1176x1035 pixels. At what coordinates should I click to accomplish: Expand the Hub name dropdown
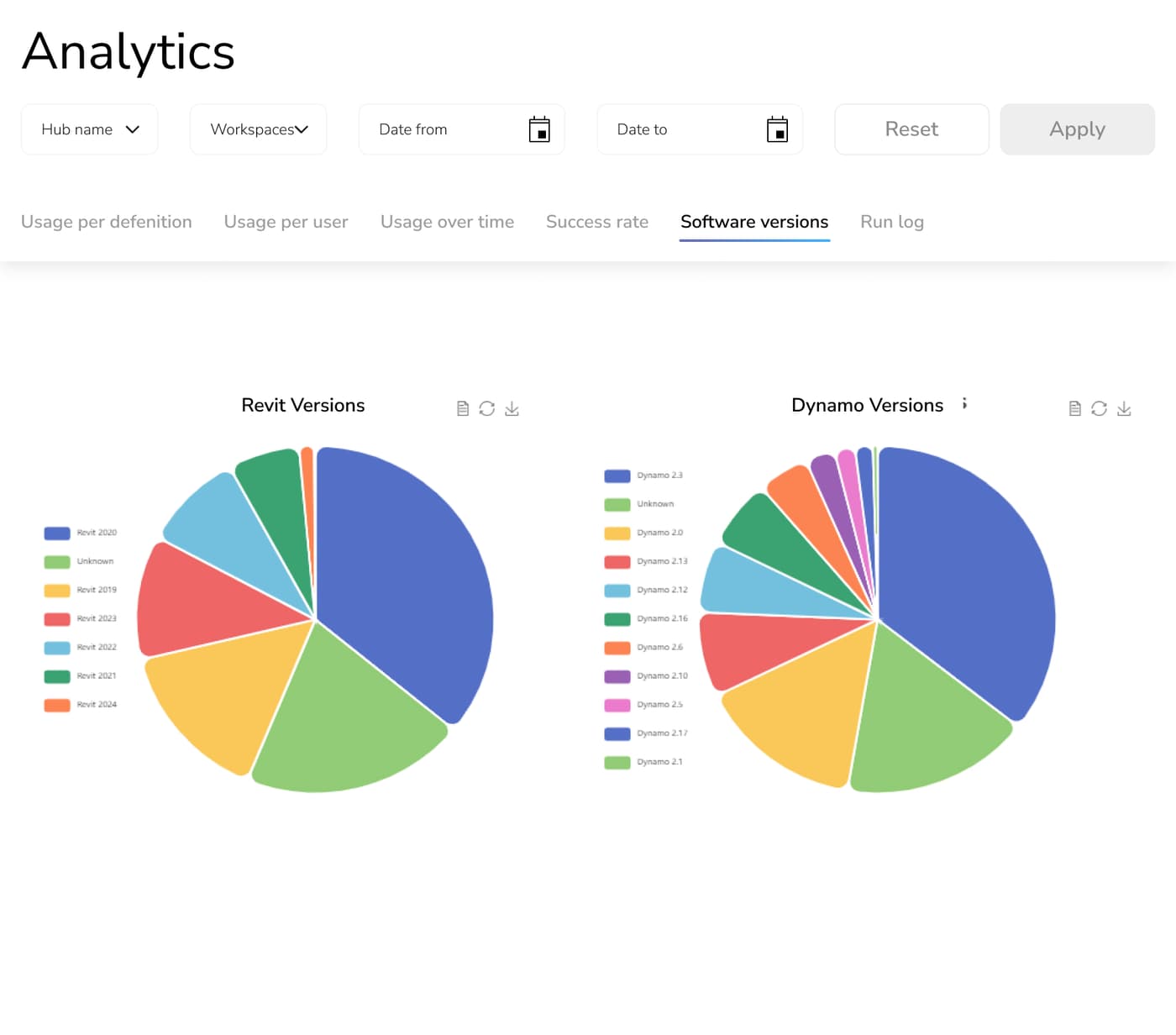(90, 129)
